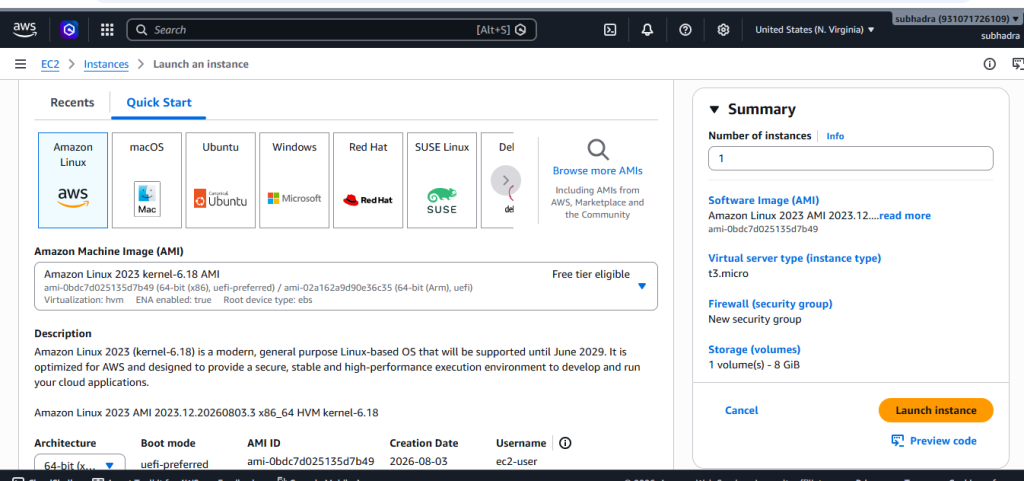Open the services grid menu
Screen dimensions: 1024x481
point(107,29)
